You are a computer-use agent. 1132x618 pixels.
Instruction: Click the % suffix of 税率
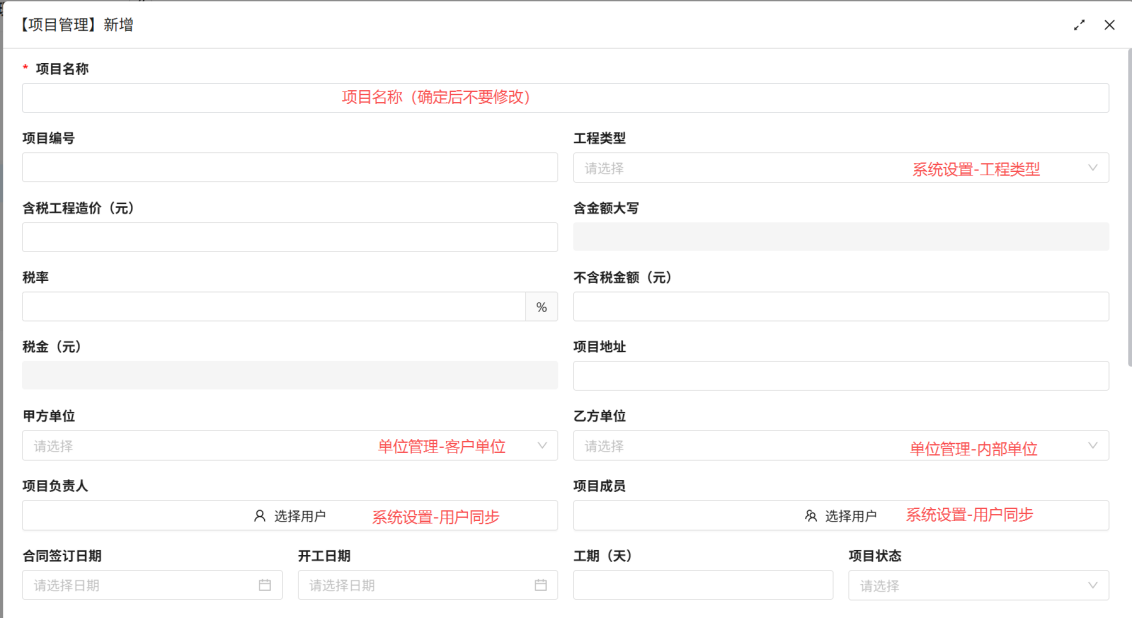click(541, 307)
